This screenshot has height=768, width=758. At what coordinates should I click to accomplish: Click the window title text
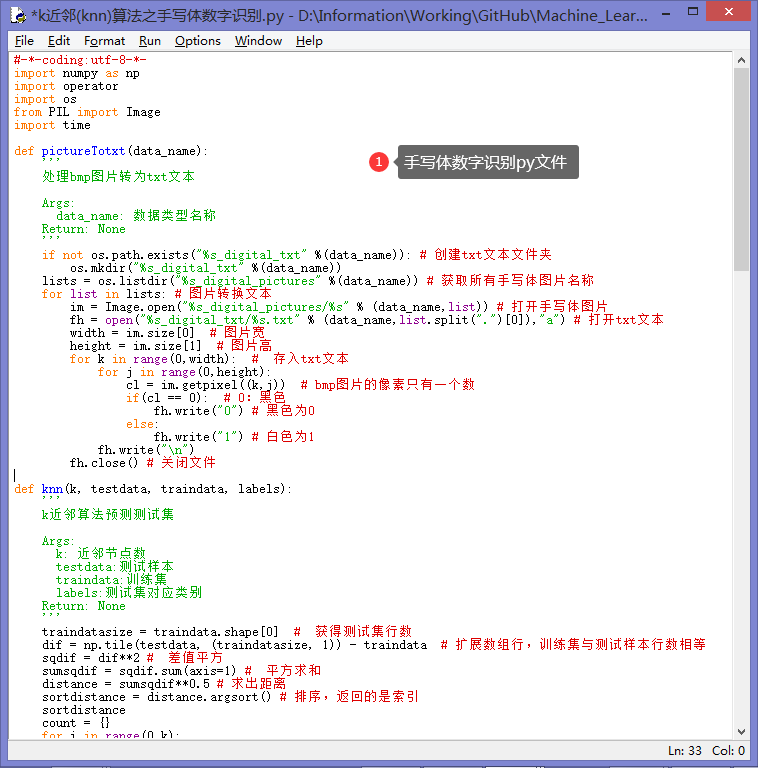pyautogui.click(x=339, y=16)
